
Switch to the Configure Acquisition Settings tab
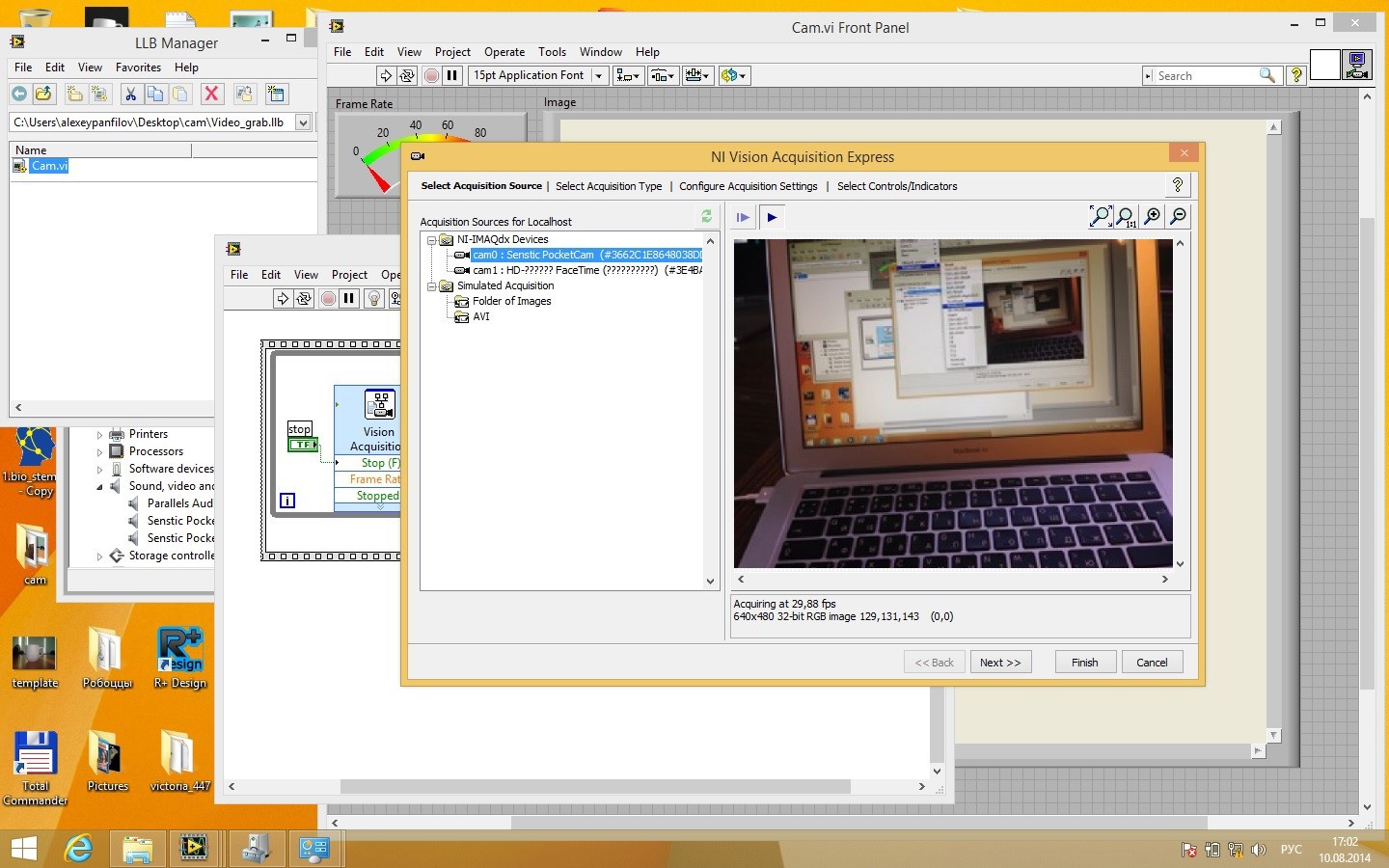(x=748, y=186)
